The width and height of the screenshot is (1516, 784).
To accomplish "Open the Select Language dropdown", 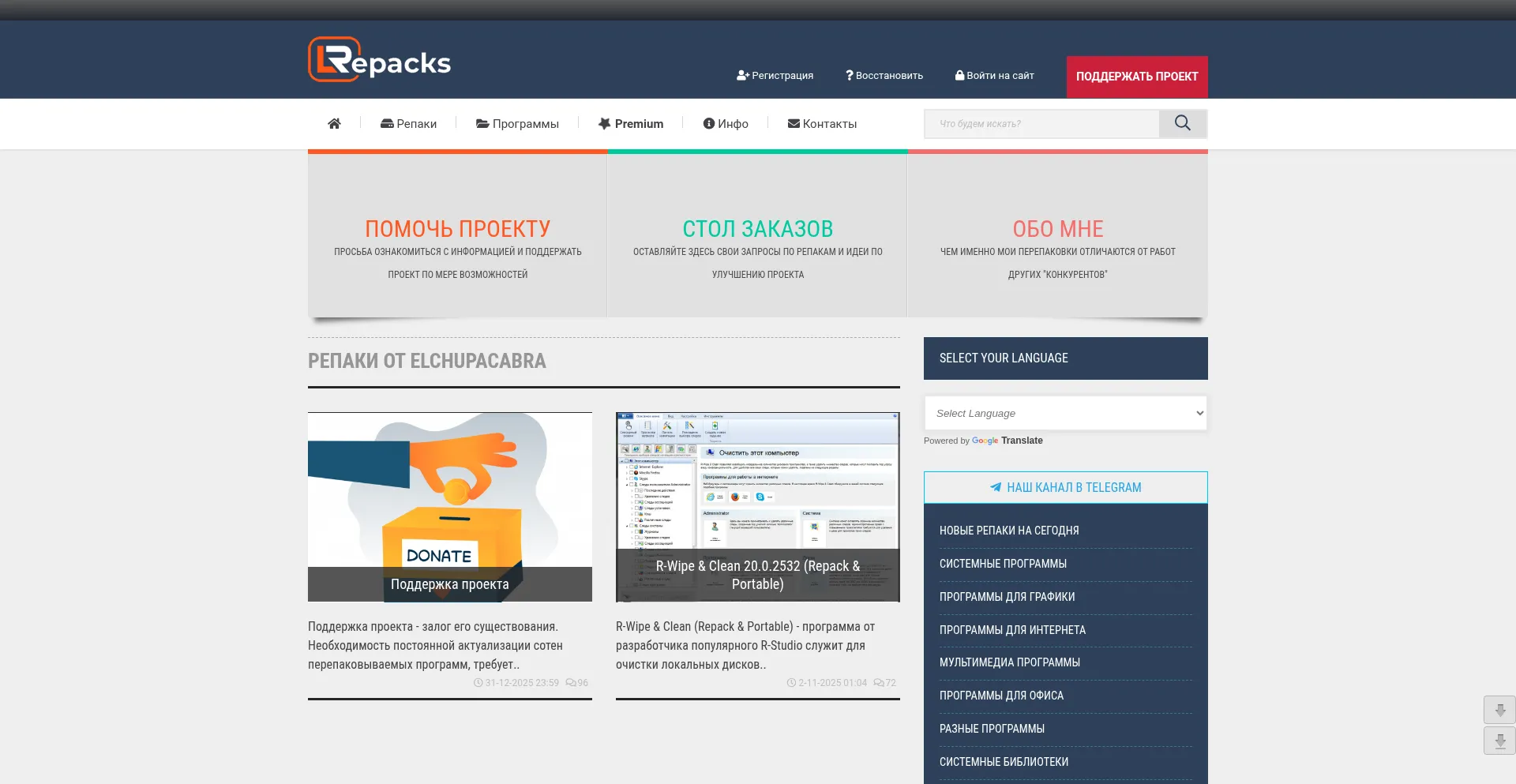I will coord(1066,413).
